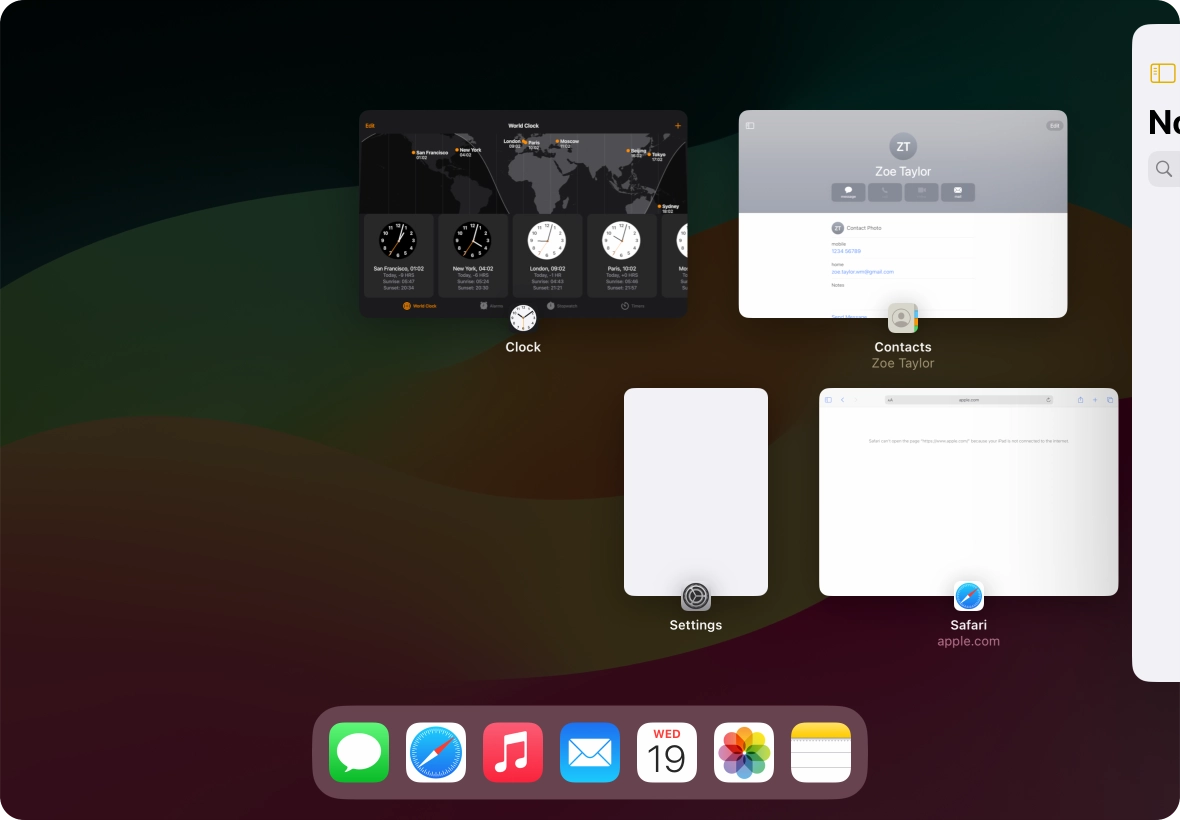Viewport: 1180px width, 820px height.
Task: Open the Music app icon
Action: [x=513, y=752]
